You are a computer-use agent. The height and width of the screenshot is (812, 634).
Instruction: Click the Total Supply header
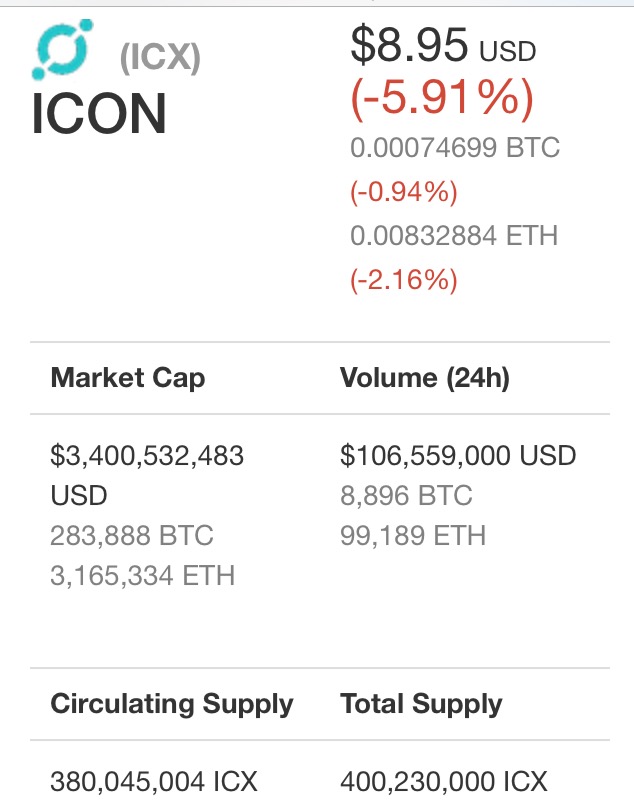421,705
